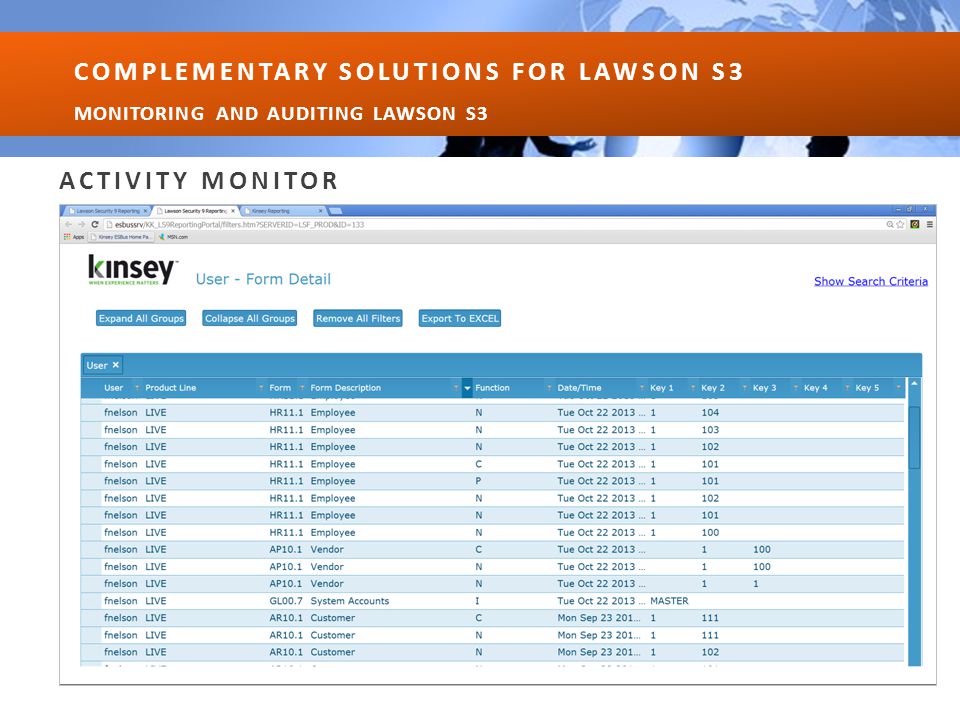
Task: Open filter icon on Key 2 column
Action: click(x=744, y=388)
